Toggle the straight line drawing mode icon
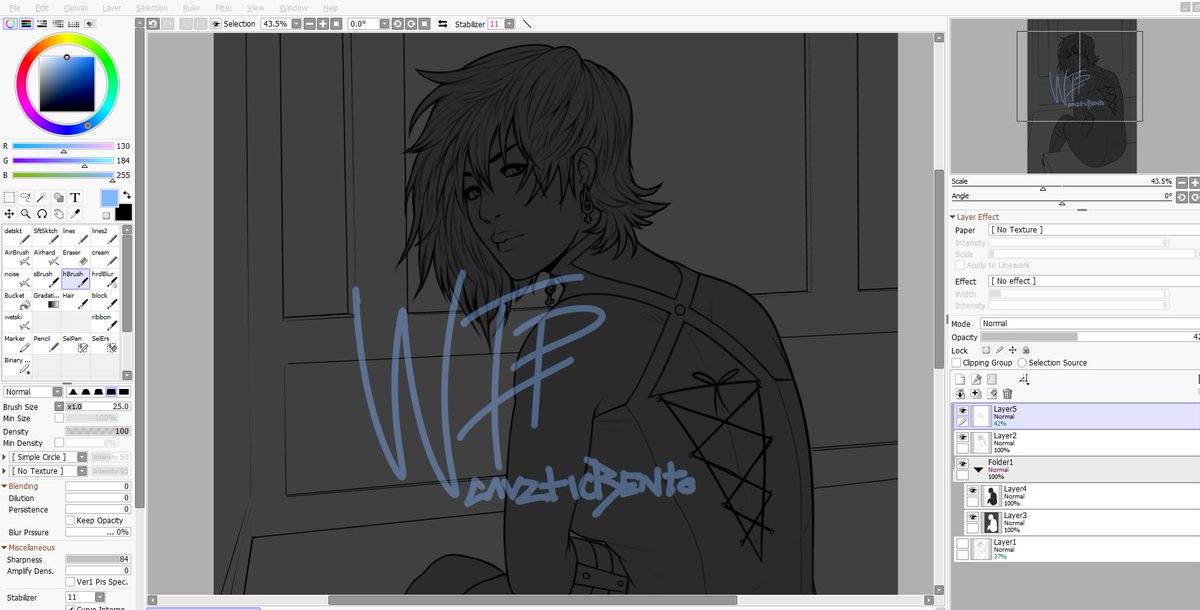1200x610 pixels. (527, 23)
